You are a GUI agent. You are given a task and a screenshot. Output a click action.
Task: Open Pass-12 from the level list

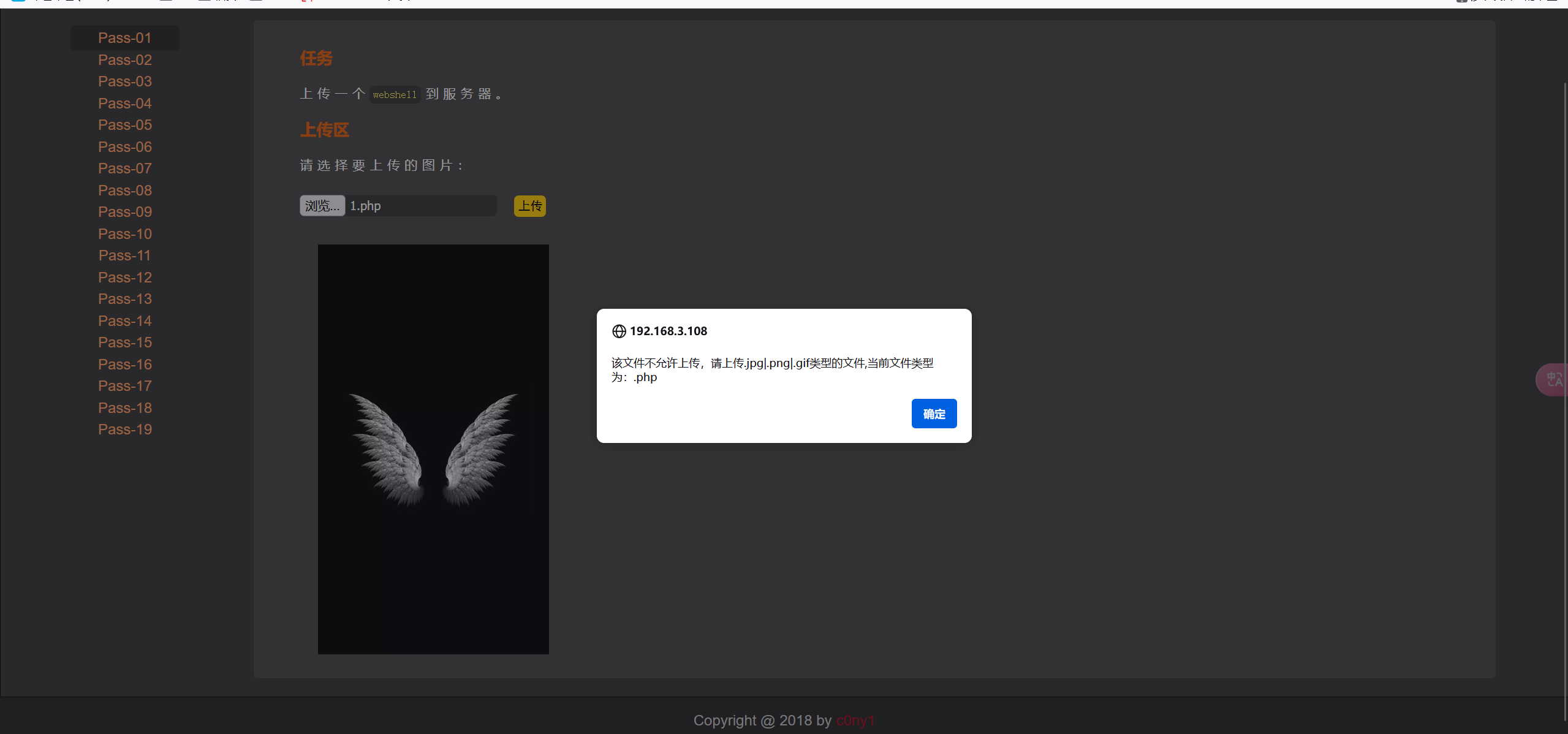click(125, 278)
